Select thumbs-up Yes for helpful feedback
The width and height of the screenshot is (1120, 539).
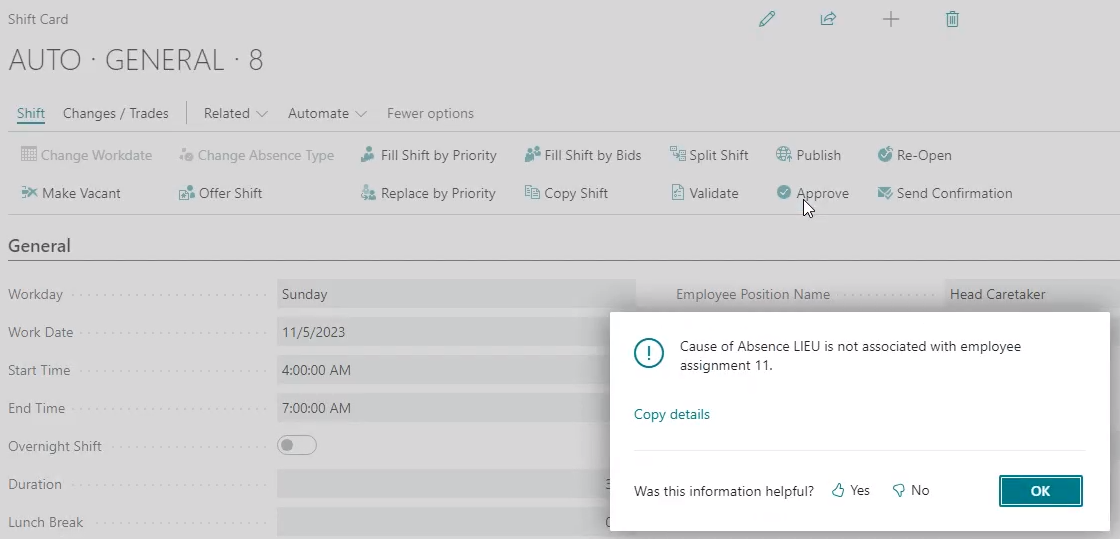click(850, 491)
